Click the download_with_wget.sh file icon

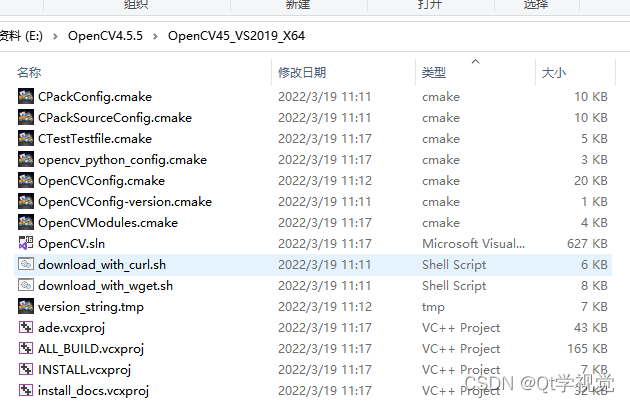point(26,285)
